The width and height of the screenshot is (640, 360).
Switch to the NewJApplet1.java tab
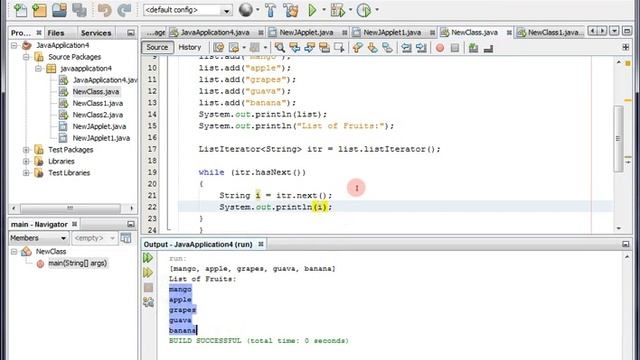click(392, 32)
